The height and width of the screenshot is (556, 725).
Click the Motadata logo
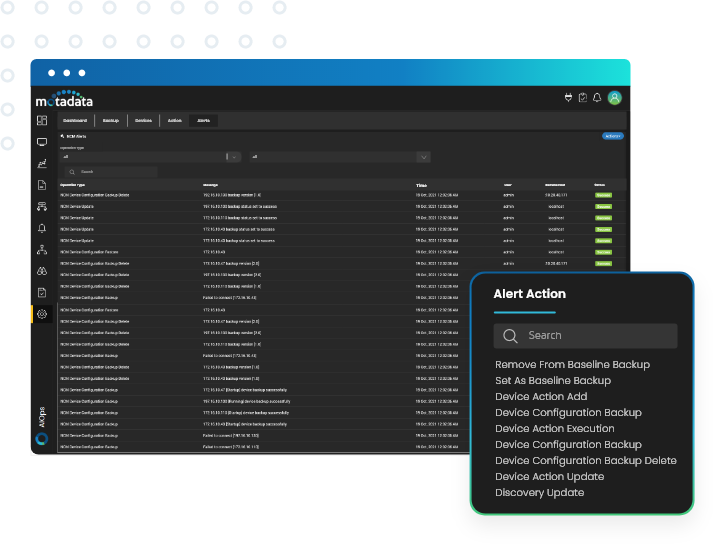tap(64, 99)
